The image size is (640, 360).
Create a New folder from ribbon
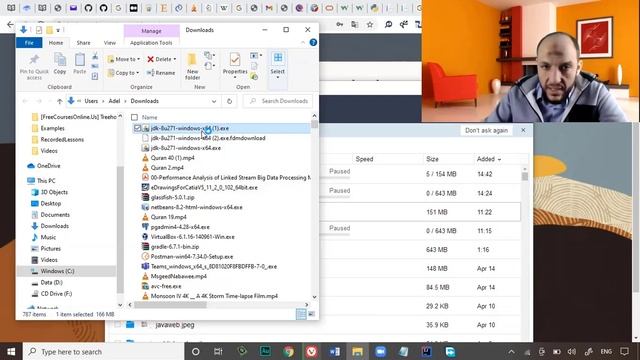(192, 66)
